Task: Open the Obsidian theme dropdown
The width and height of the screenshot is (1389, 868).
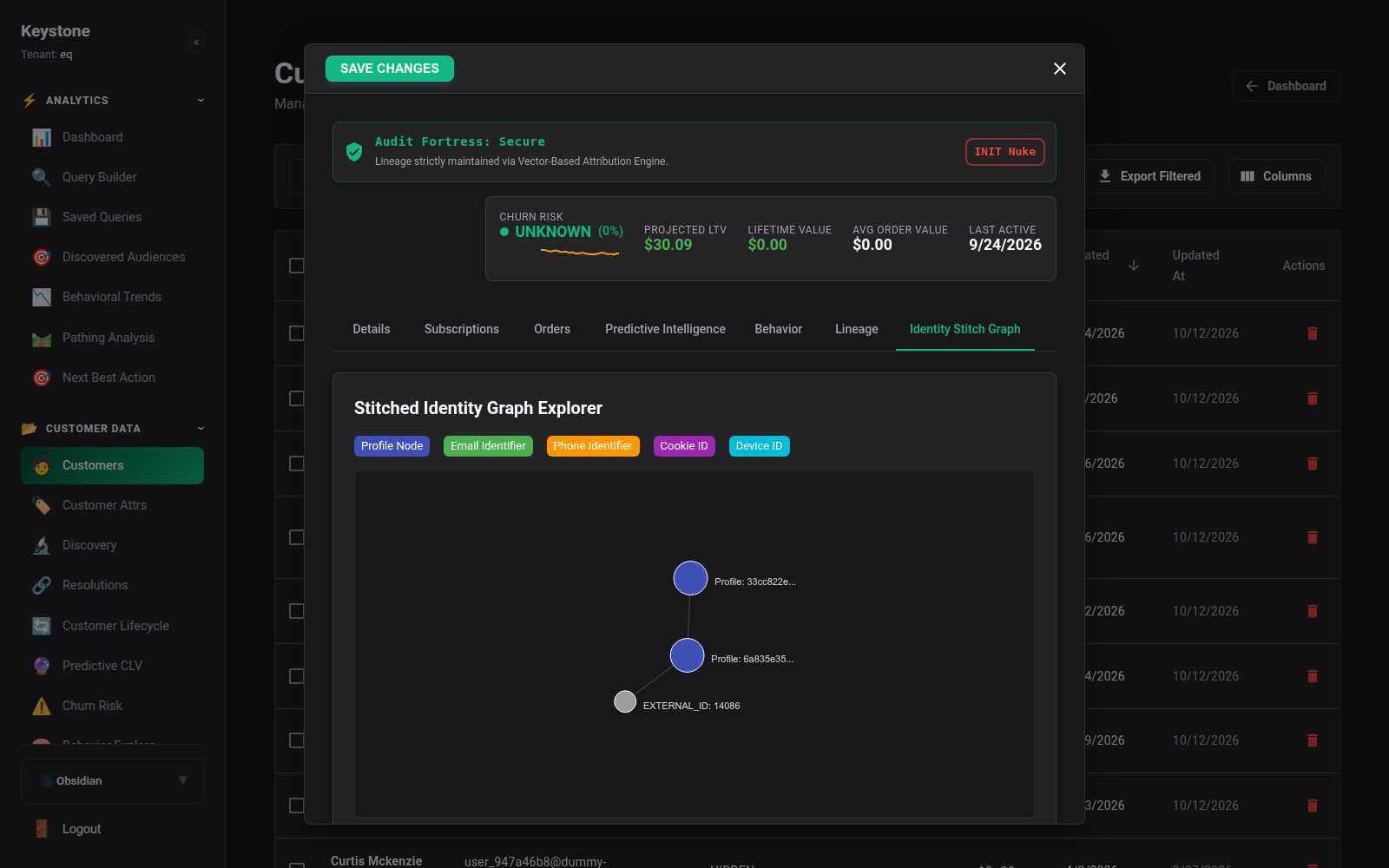Action: pyautogui.click(x=113, y=781)
